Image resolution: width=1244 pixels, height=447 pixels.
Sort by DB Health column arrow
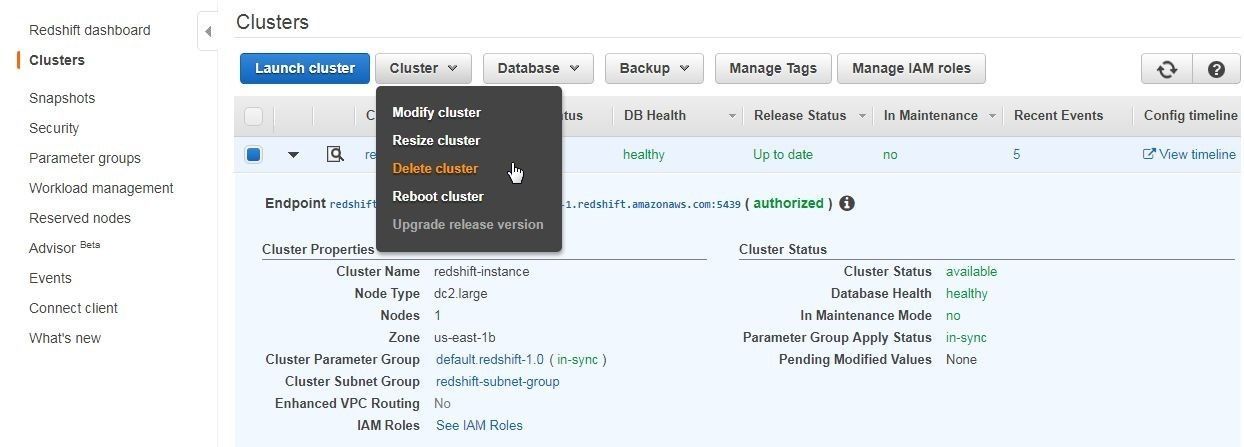[732, 116]
